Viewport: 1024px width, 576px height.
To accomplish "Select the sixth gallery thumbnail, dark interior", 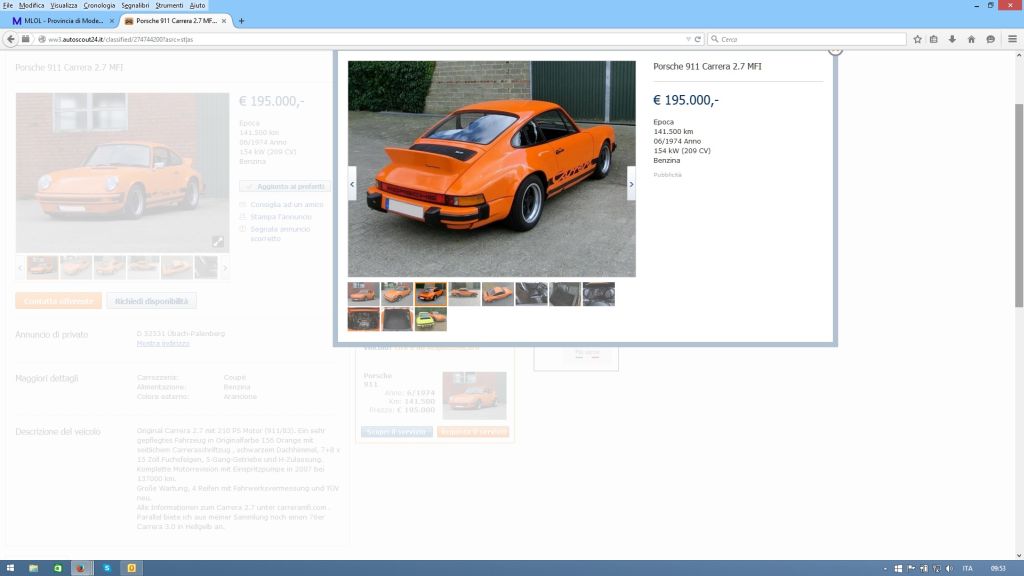I will click(x=532, y=294).
